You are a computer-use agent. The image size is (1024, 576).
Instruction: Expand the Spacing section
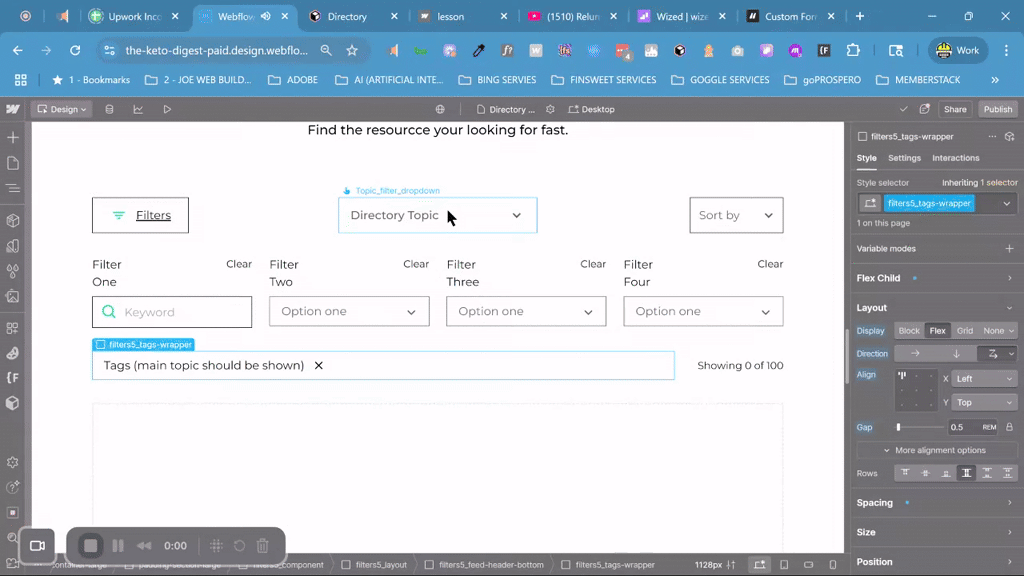pyautogui.click(x=874, y=502)
